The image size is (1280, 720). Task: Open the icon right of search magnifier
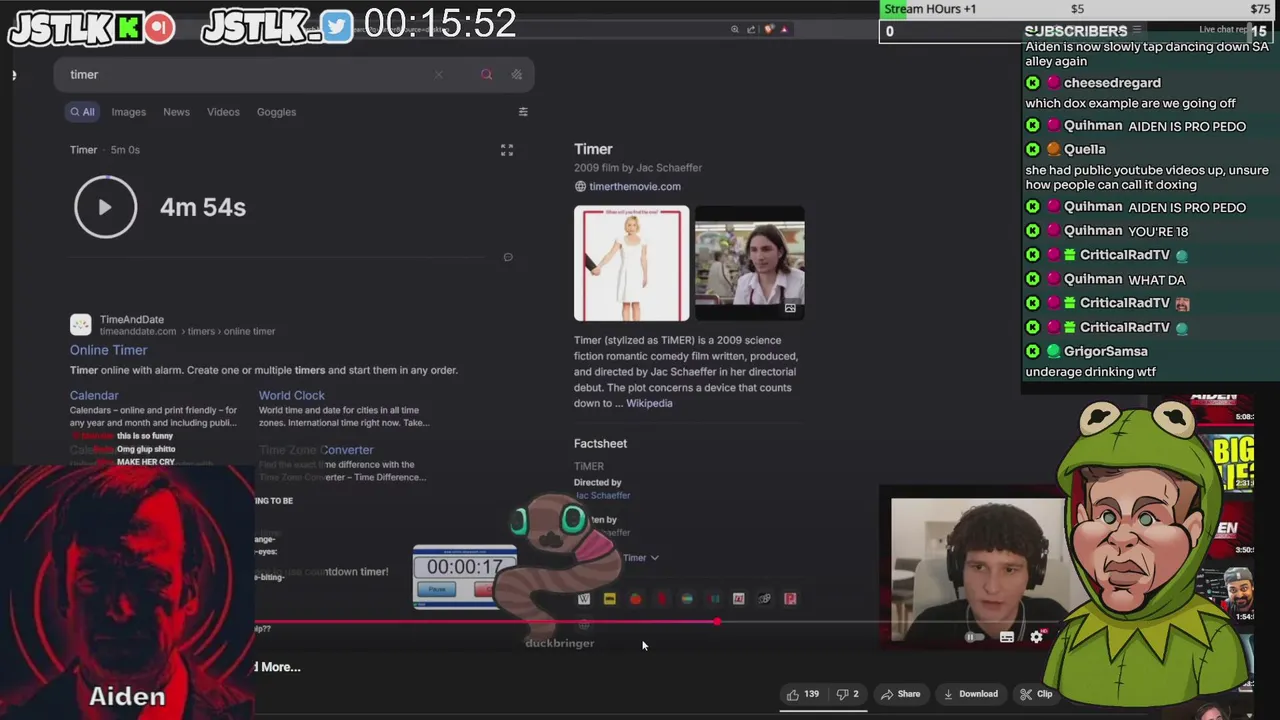[516, 74]
